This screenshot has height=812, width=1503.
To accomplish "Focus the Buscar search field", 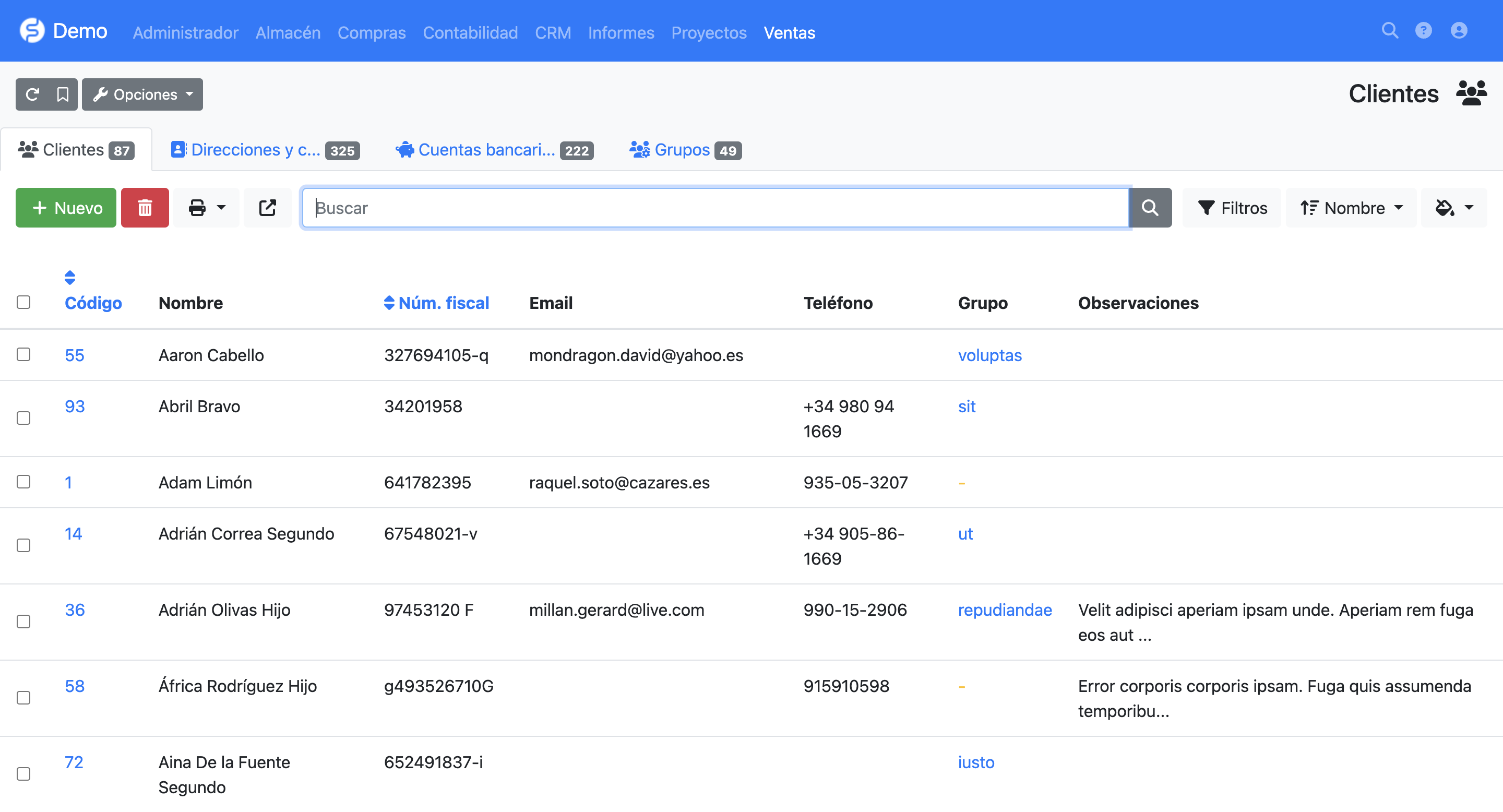I will pyautogui.click(x=715, y=208).
